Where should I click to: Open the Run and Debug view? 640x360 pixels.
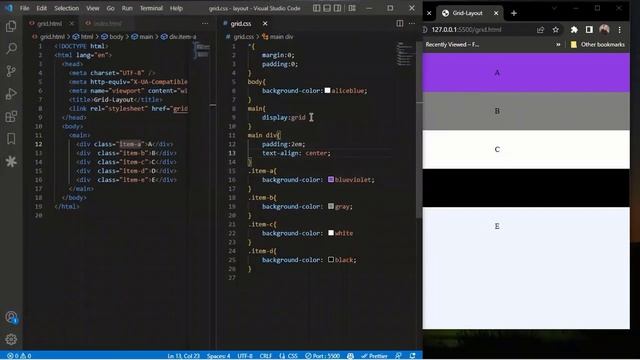tap(11, 94)
